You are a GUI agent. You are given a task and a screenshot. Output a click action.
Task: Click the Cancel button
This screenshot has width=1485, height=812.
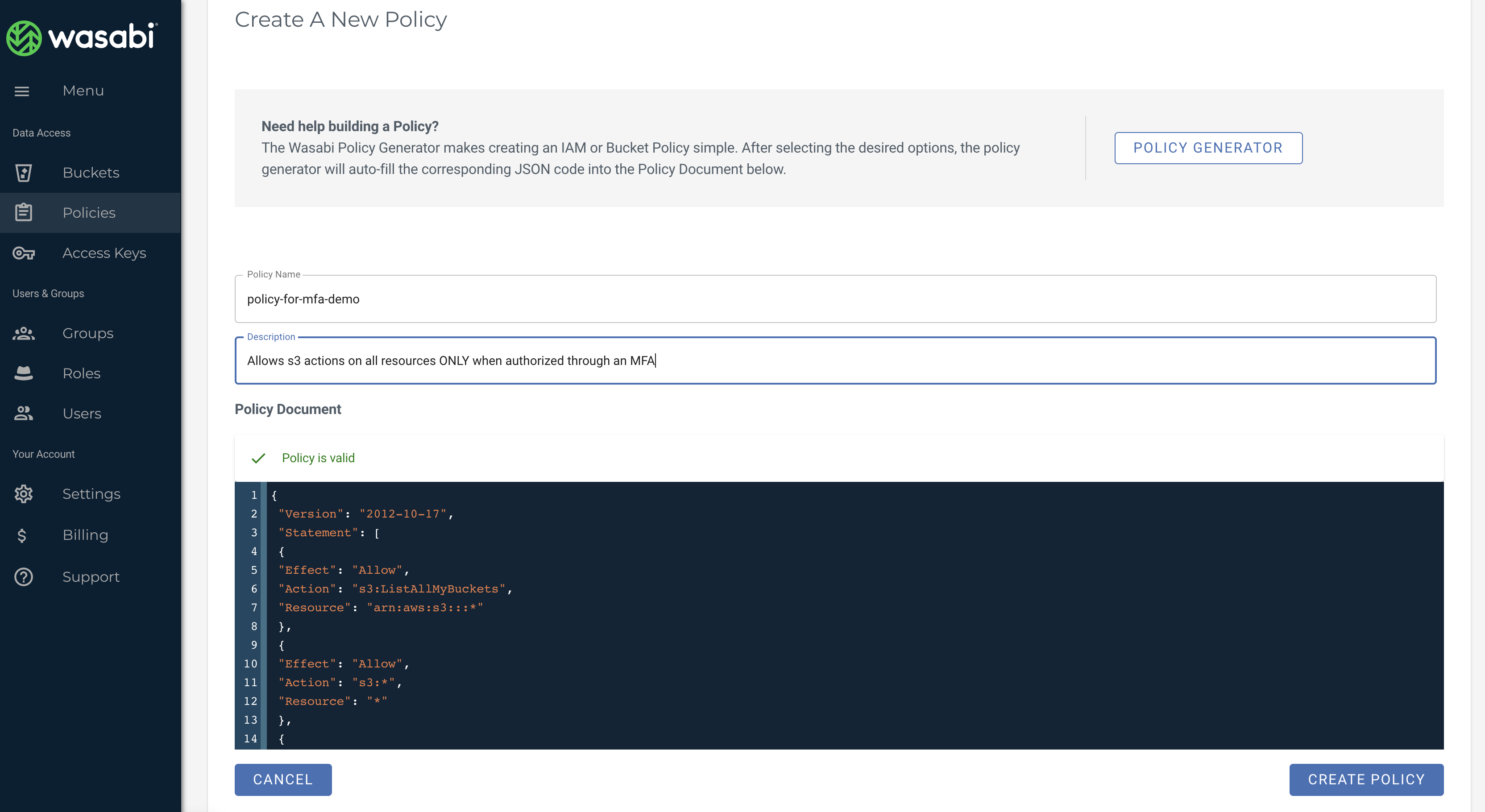click(283, 780)
